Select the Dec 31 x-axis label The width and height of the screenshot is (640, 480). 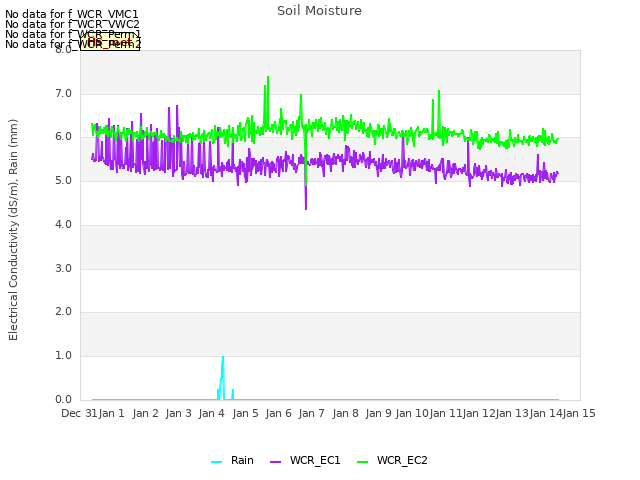80,413
